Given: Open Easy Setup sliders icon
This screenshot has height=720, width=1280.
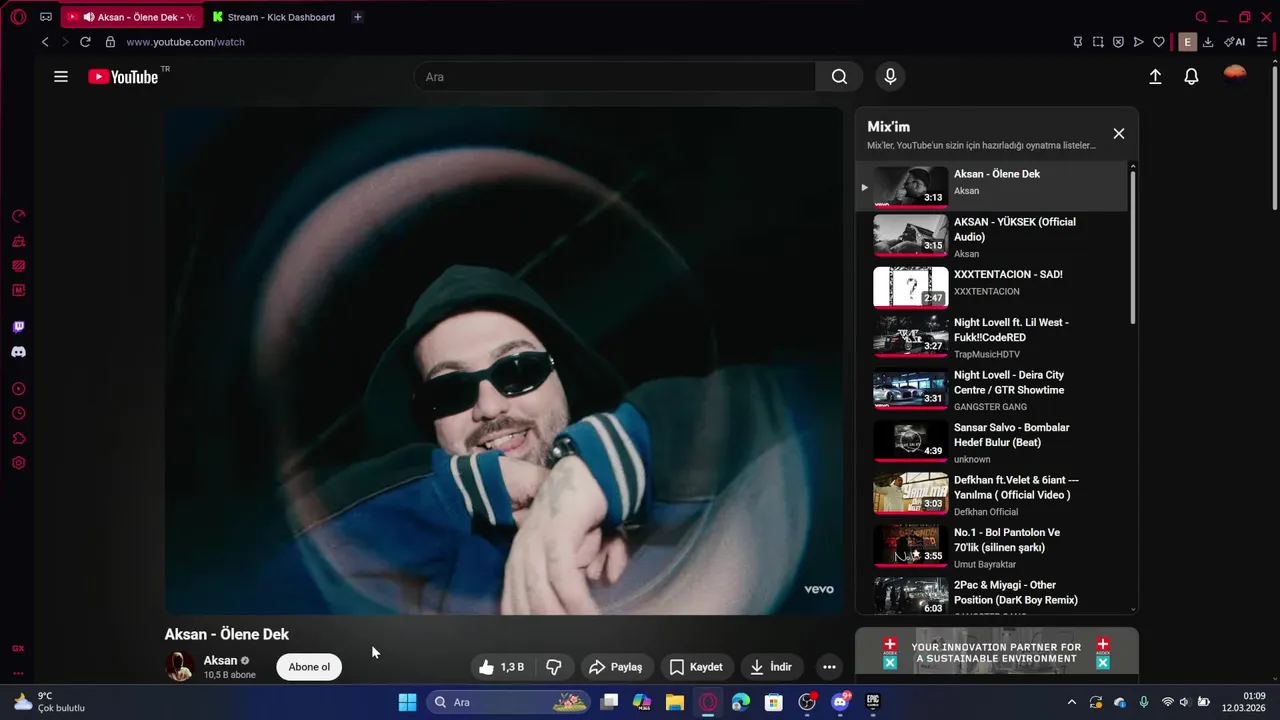Looking at the screenshot, I should (x=1262, y=42).
